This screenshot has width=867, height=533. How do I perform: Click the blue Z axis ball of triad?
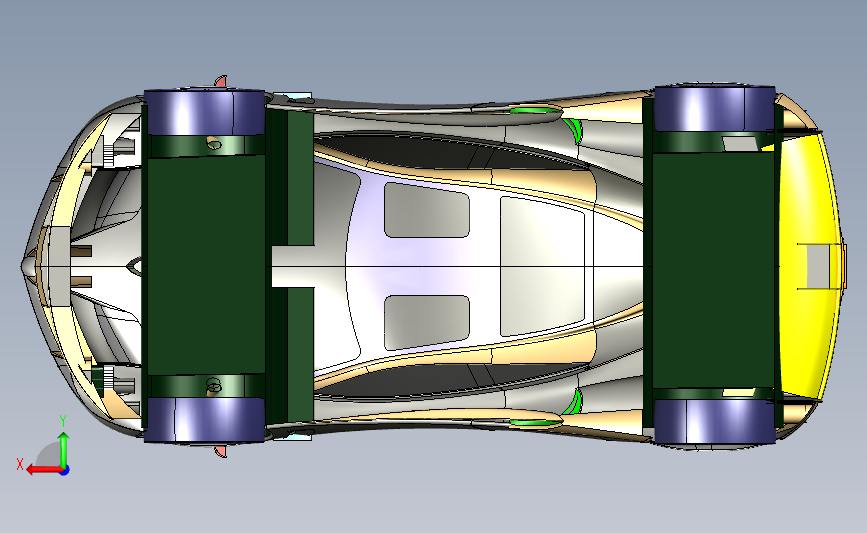pyautogui.click(x=64, y=471)
